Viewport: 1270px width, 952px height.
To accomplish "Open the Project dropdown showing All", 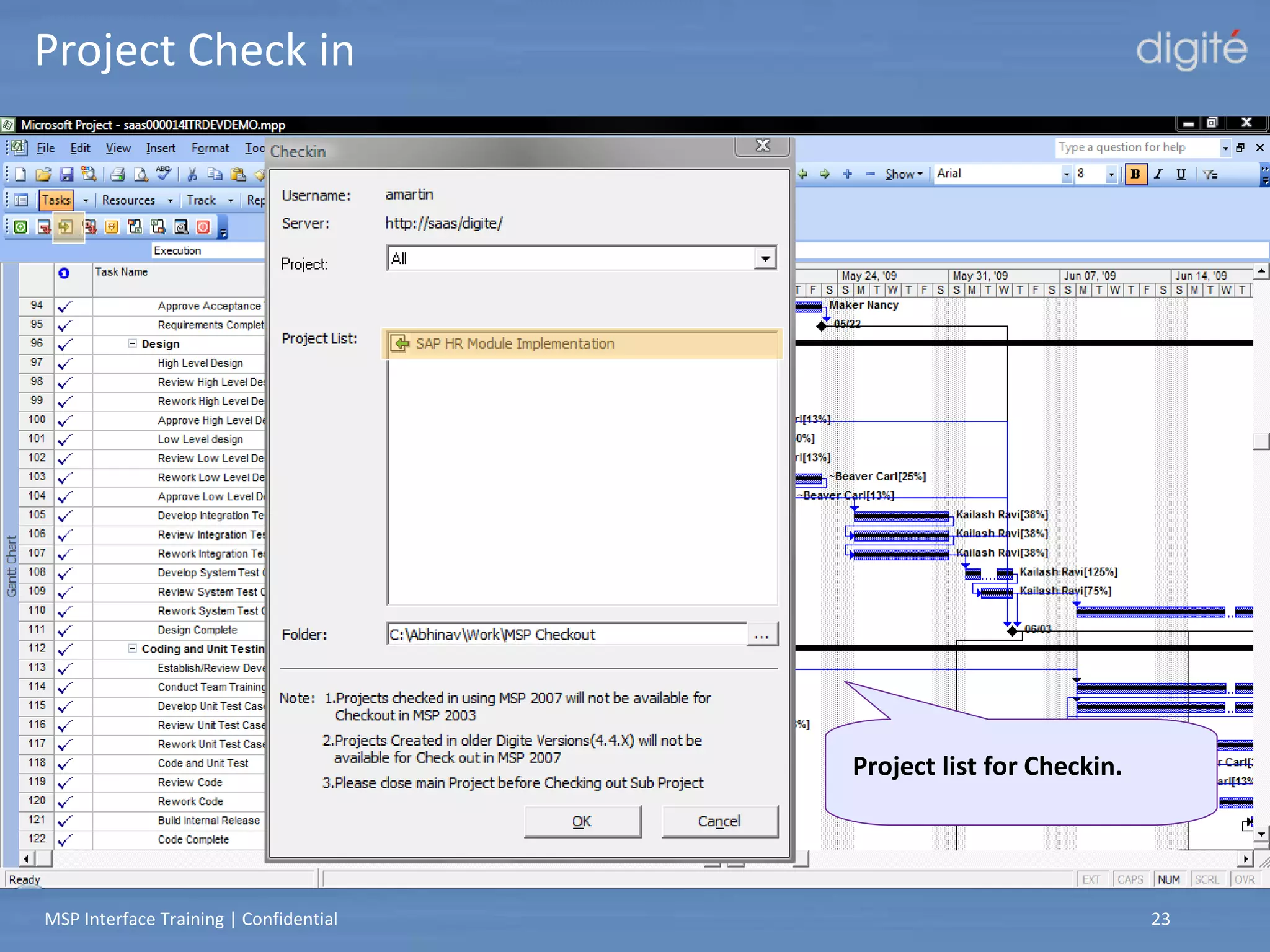I will (x=766, y=258).
